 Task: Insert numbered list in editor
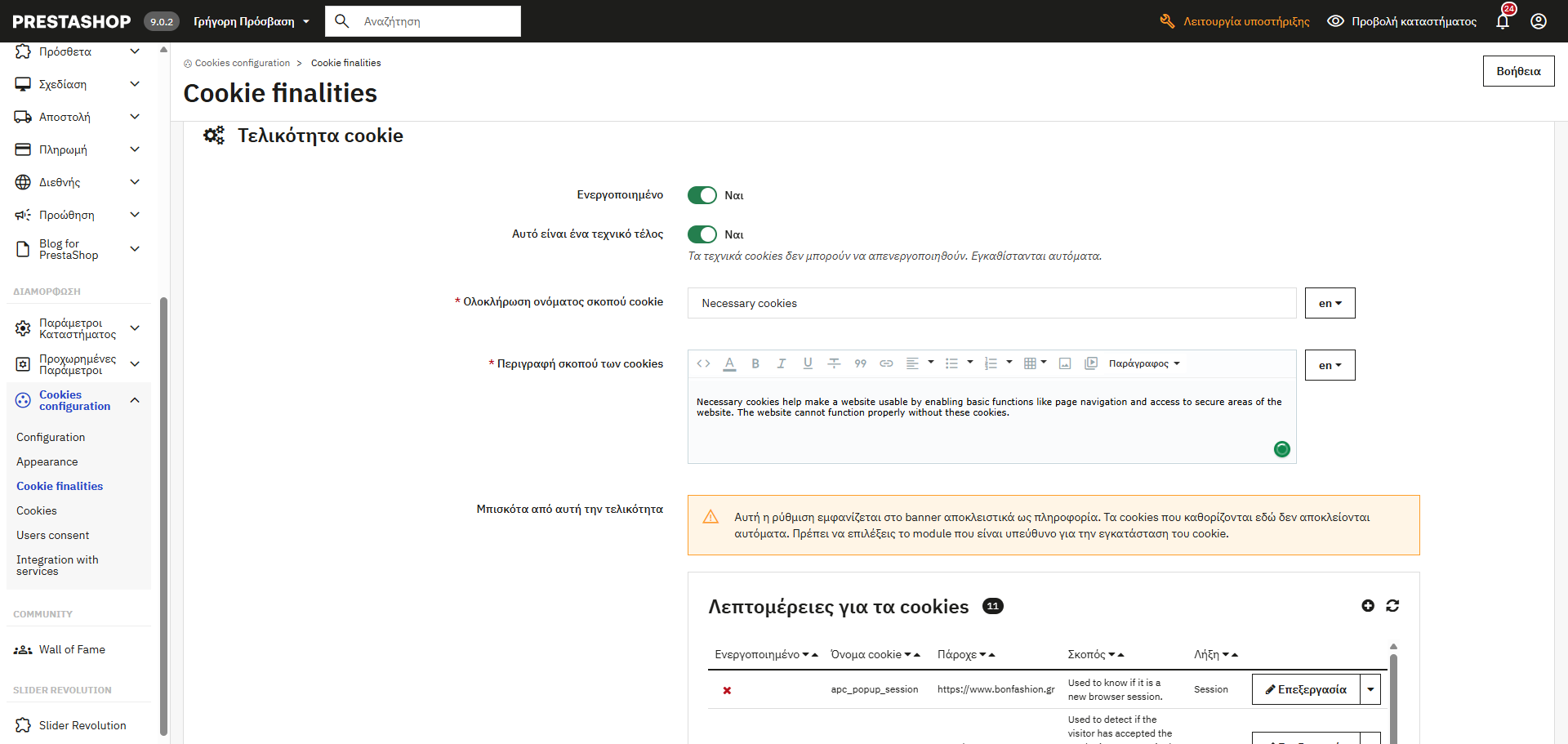pyautogui.click(x=991, y=363)
